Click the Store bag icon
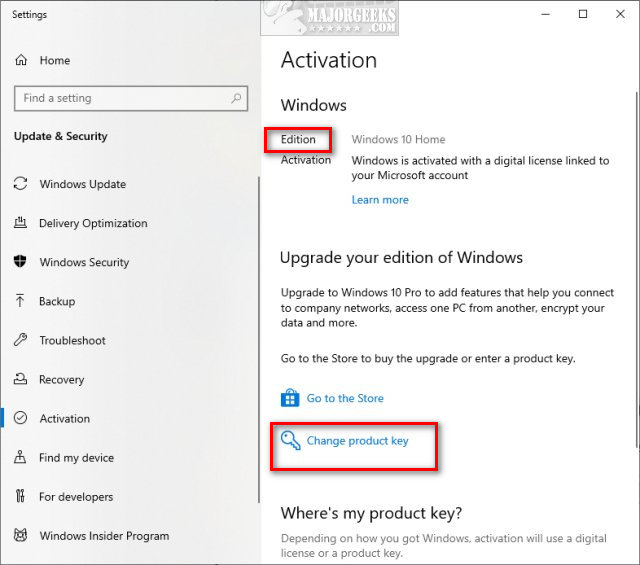The image size is (640, 565). [x=290, y=398]
